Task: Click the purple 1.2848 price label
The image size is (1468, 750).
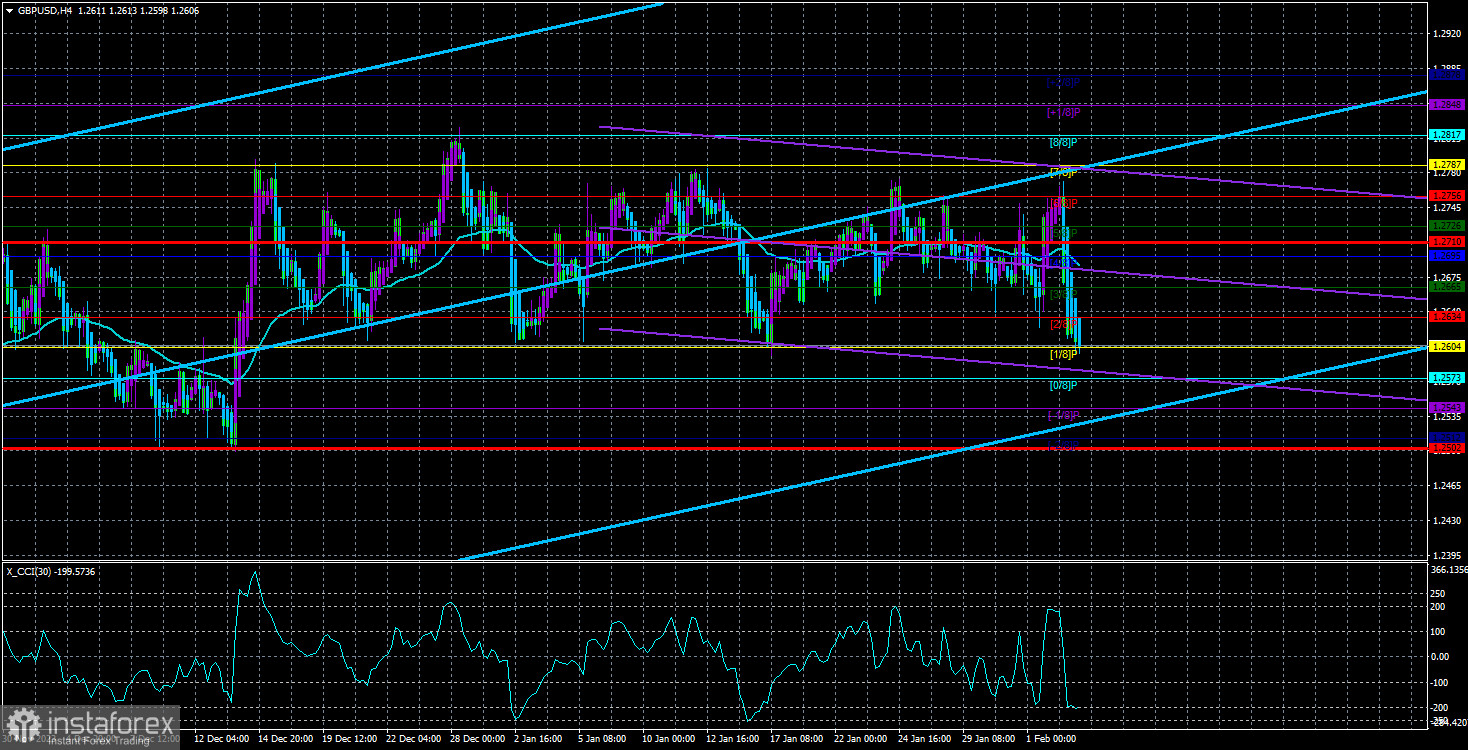Action: [1447, 104]
